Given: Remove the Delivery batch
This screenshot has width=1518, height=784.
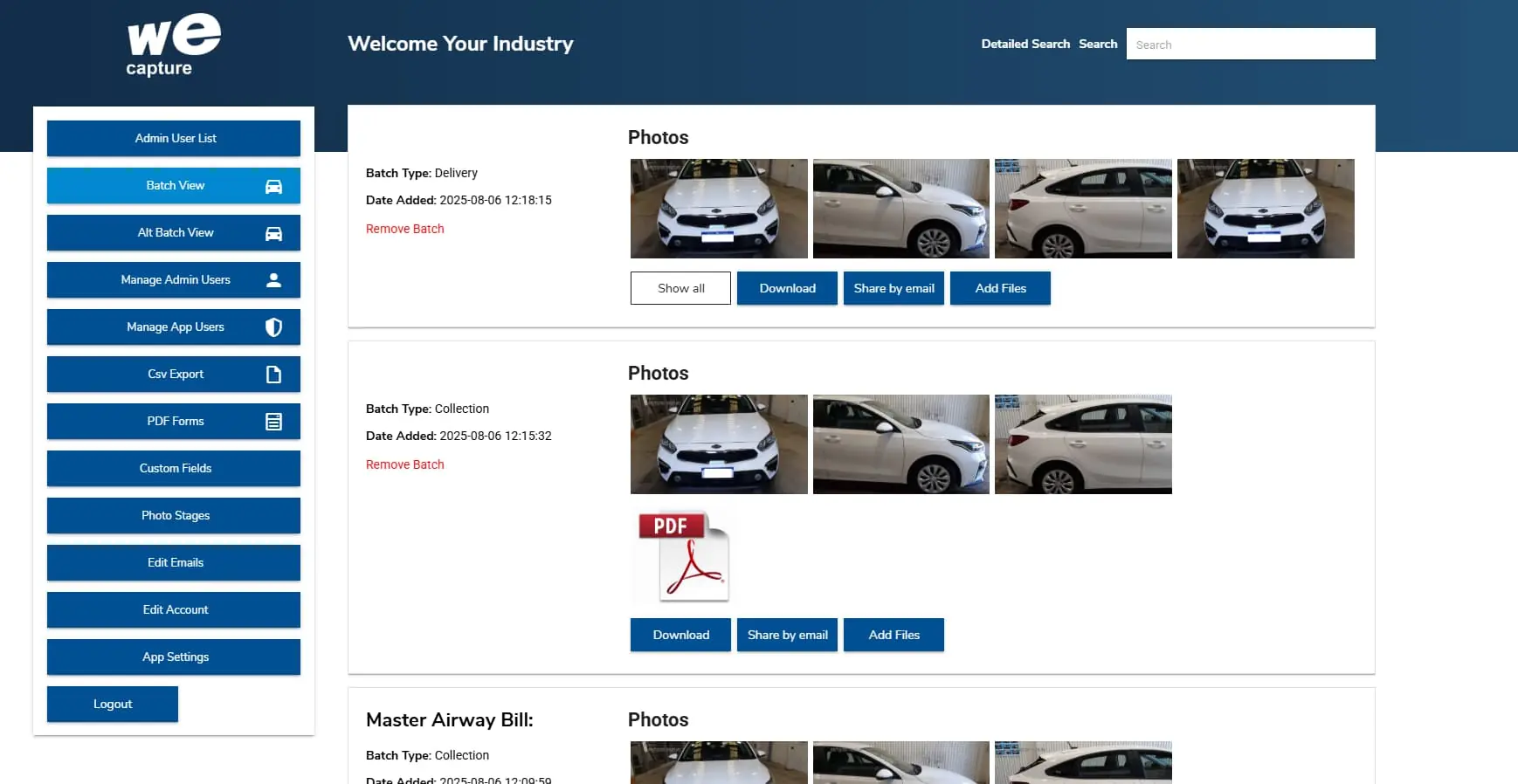Looking at the screenshot, I should point(405,229).
